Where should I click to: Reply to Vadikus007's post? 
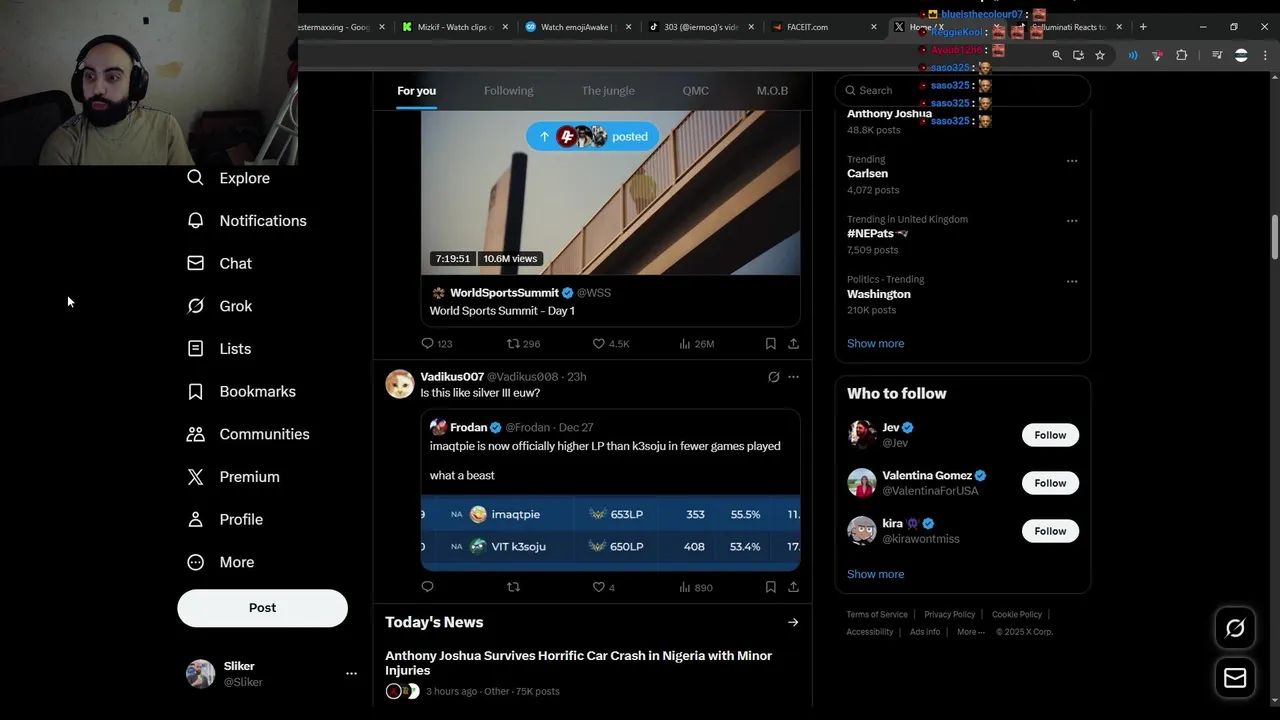pos(428,587)
